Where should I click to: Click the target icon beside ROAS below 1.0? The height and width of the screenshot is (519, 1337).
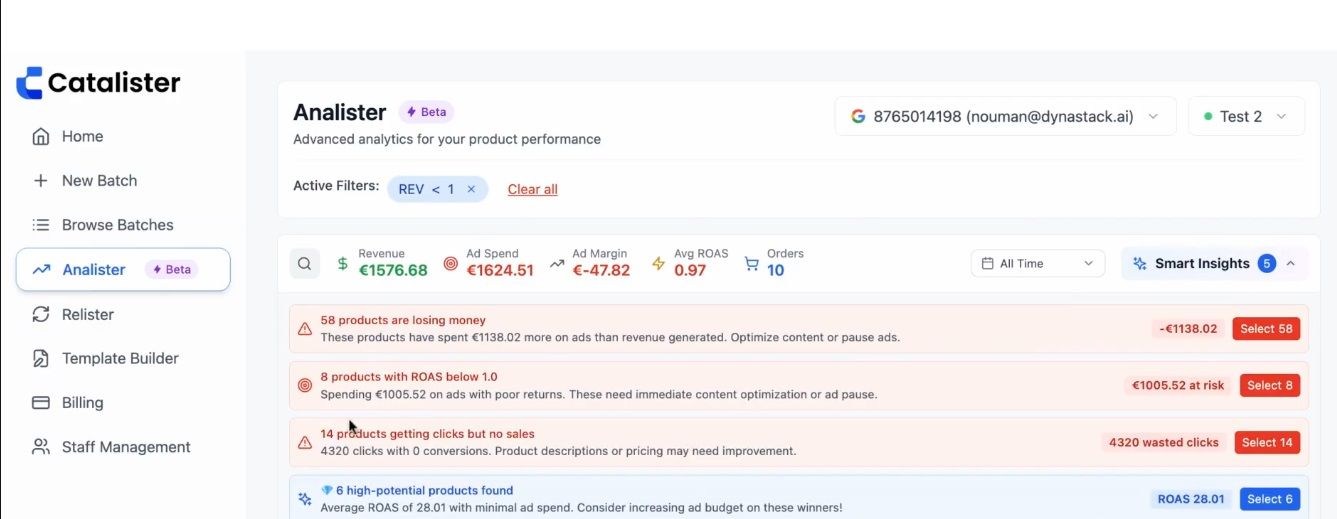pyautogui.click(x=305, y=385)
